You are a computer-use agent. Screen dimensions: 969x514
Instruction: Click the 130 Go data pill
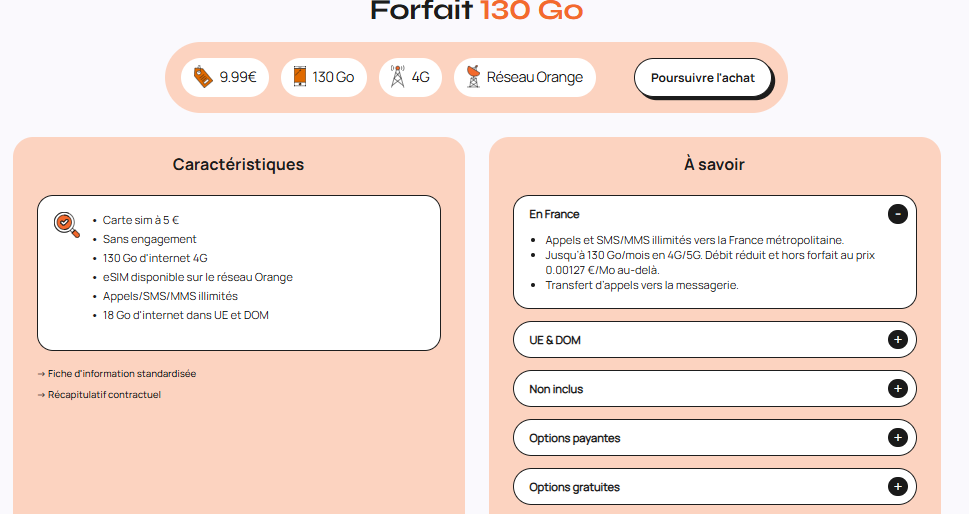(324, 77)
